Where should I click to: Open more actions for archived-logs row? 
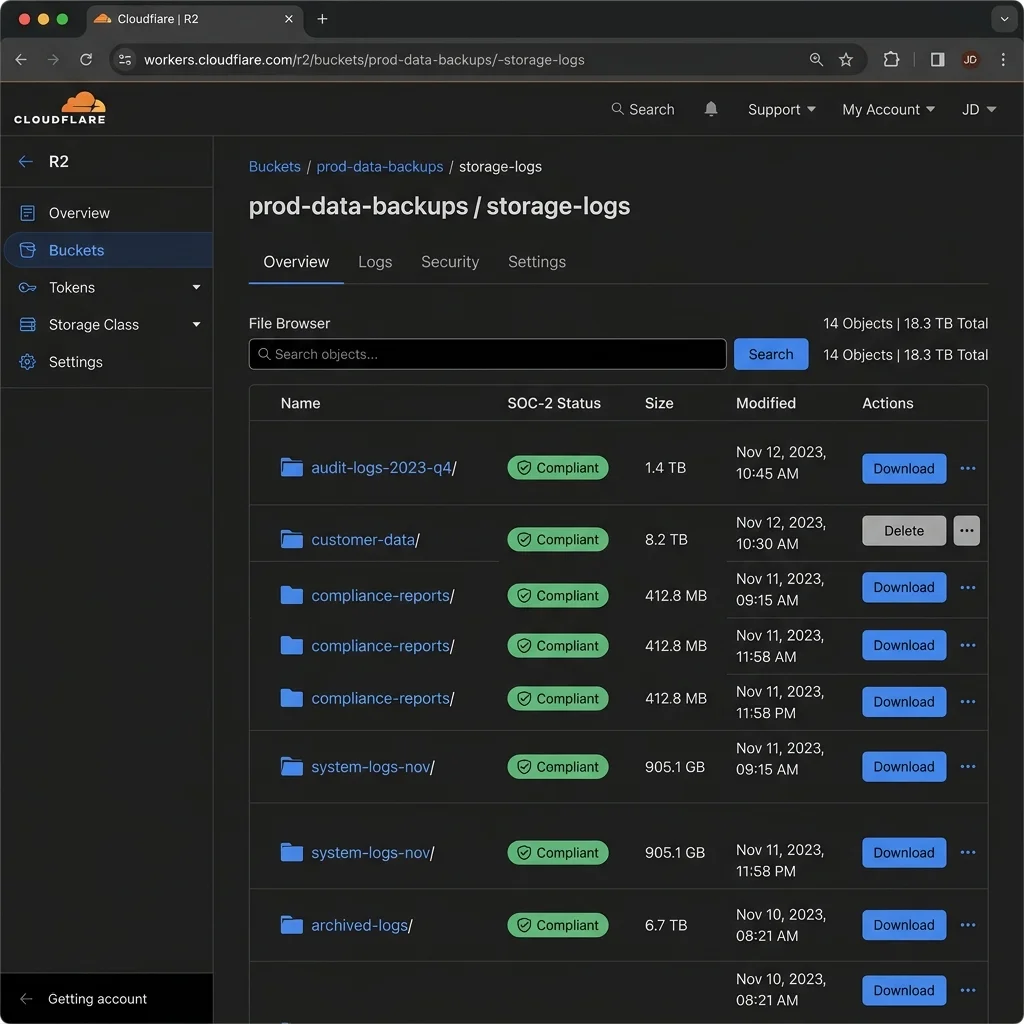[x=967, y=925]
